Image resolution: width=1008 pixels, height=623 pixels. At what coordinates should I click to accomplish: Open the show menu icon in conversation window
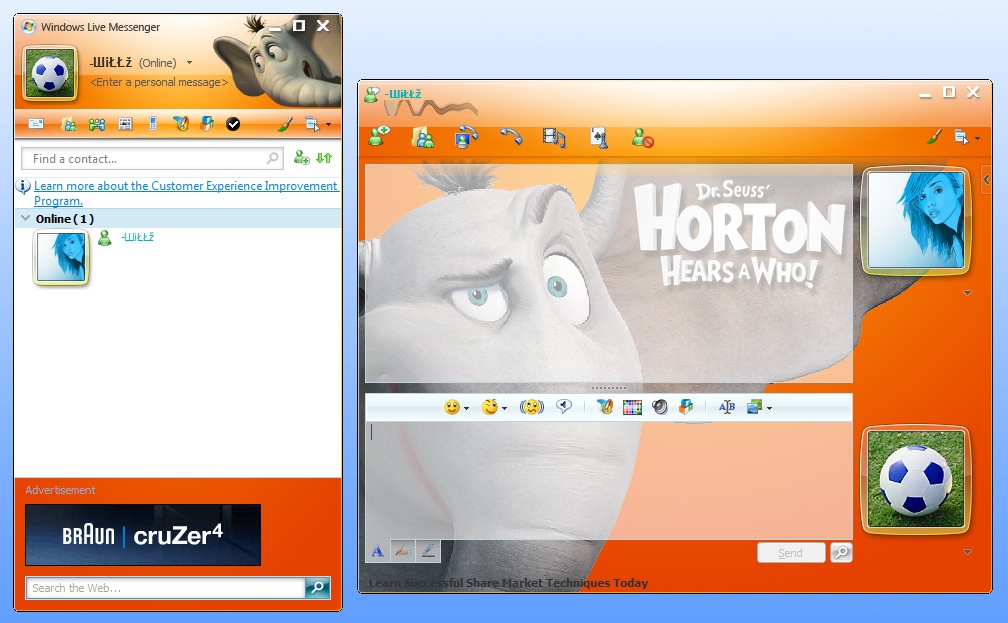coord(962,137)
